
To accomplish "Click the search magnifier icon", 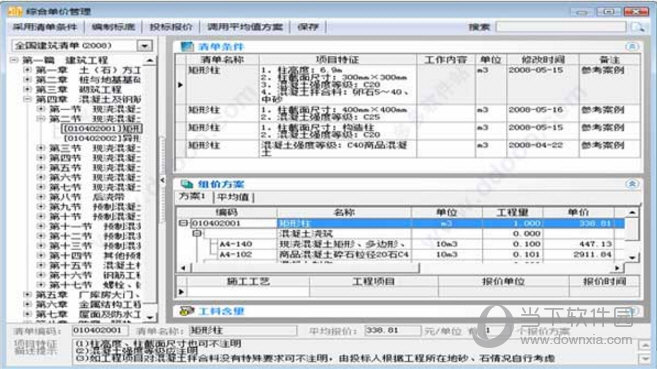I will click(638, 27).
